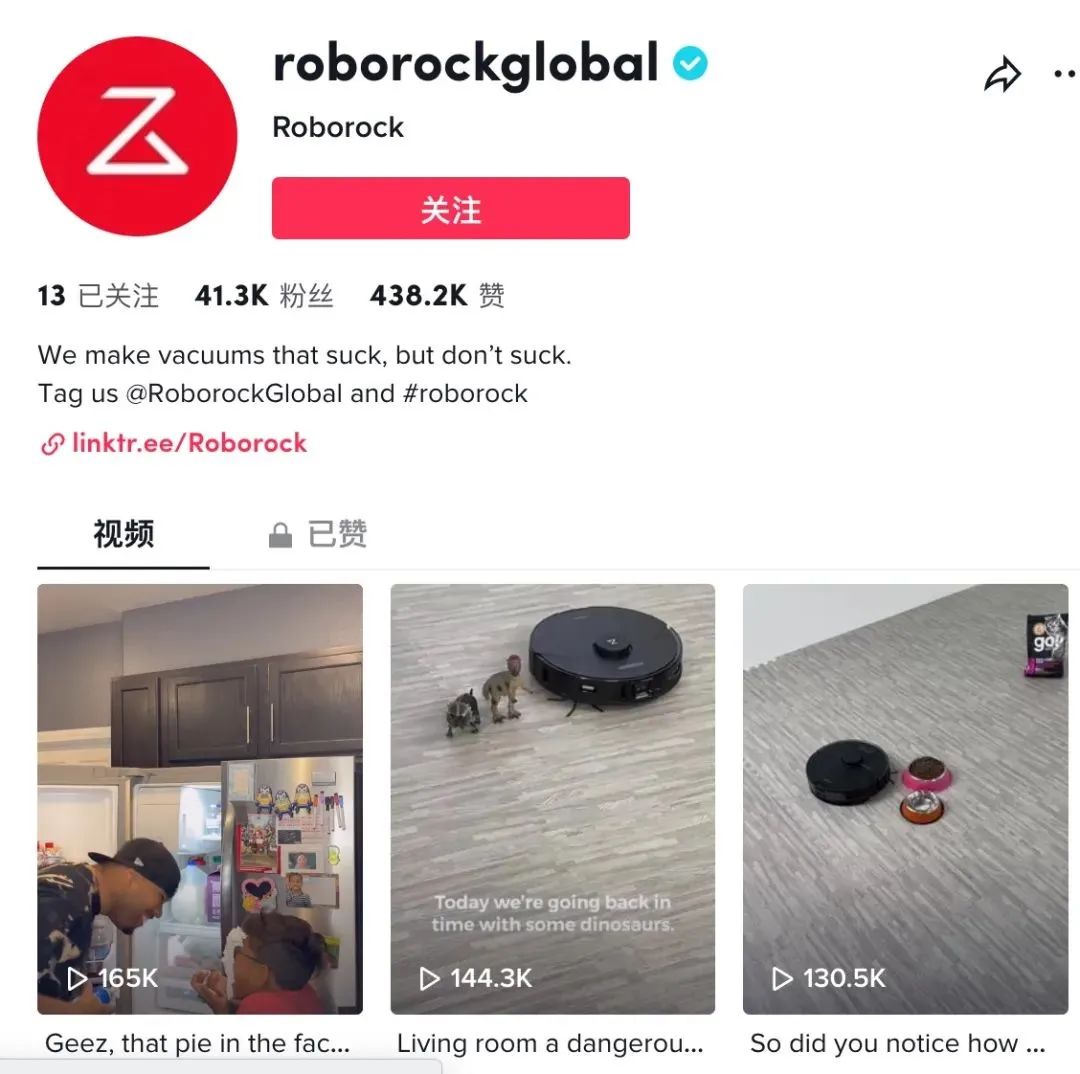Screen dimensions: 1080x1074
Task: Open the pet food bowls video thumbnail
Action: (905, 798)
